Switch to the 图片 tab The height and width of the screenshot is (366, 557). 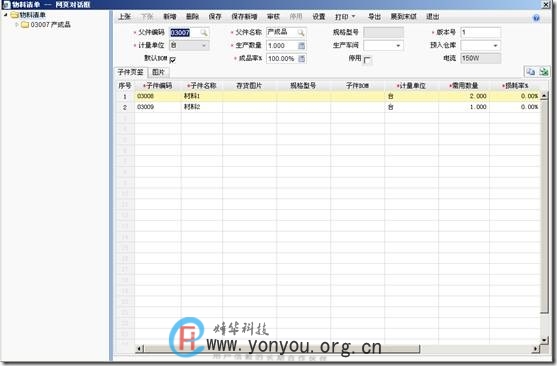[x=158, y=72]
